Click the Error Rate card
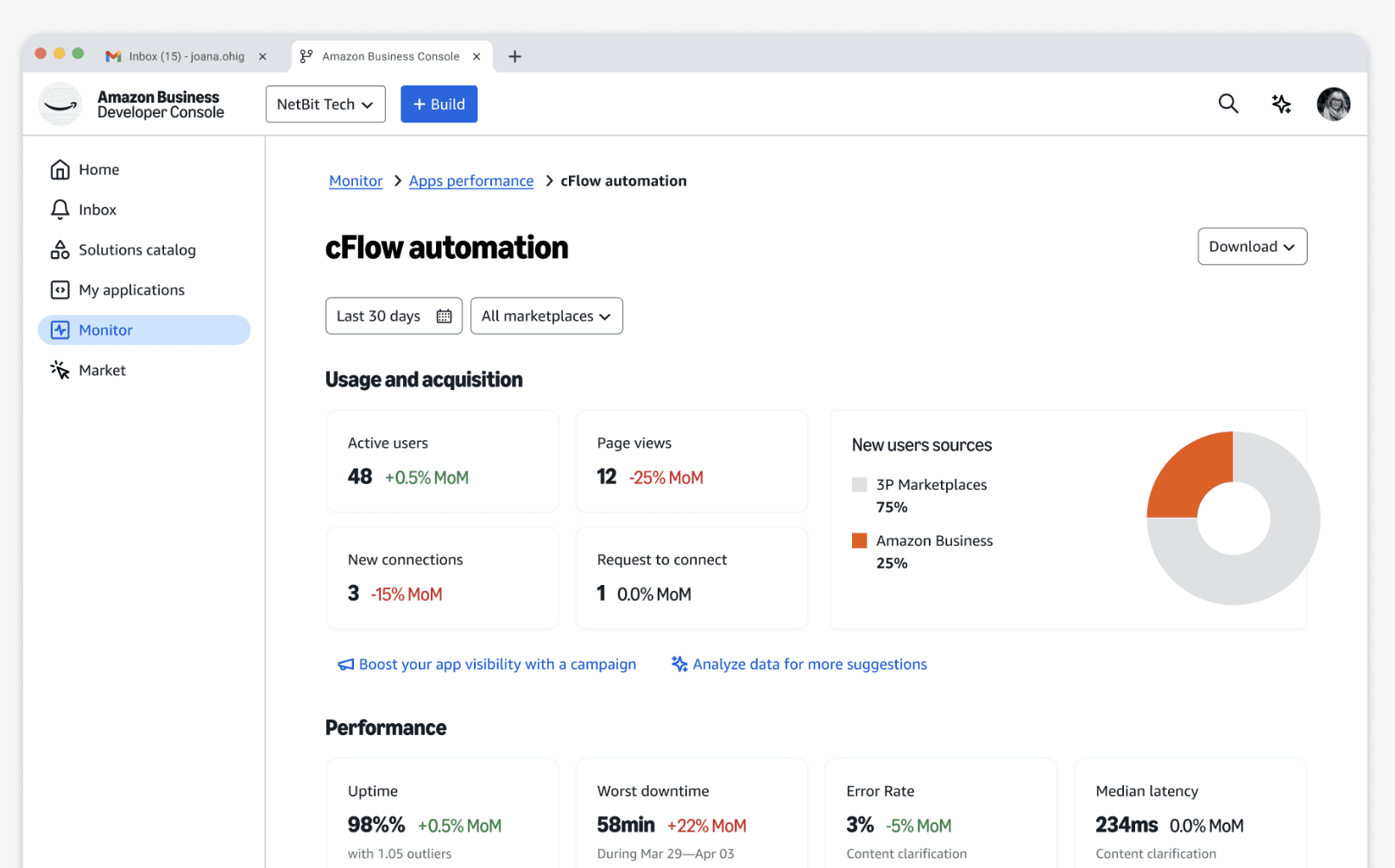 pos(941,814)
